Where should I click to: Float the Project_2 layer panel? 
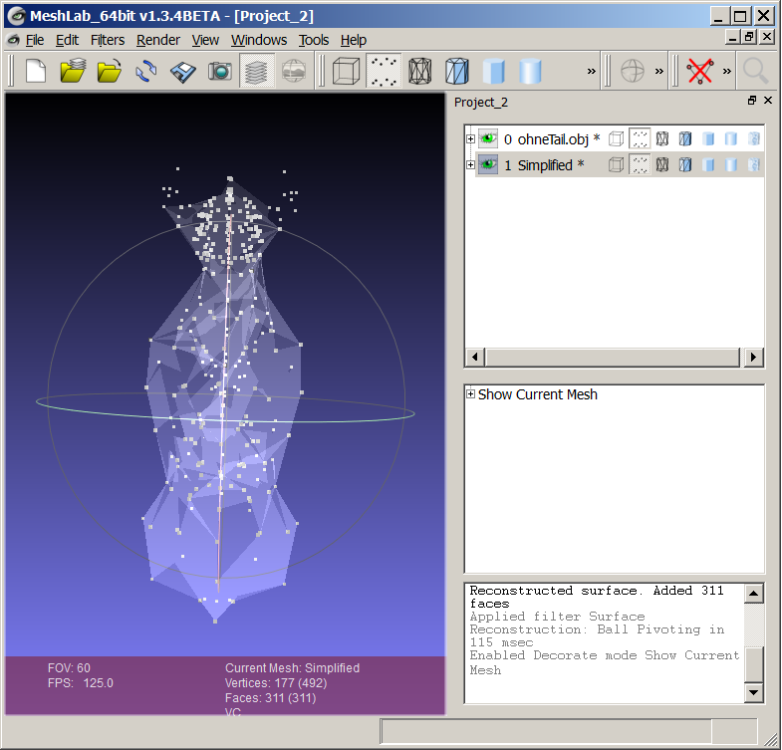pyautogui.click(x=752, y=101)
